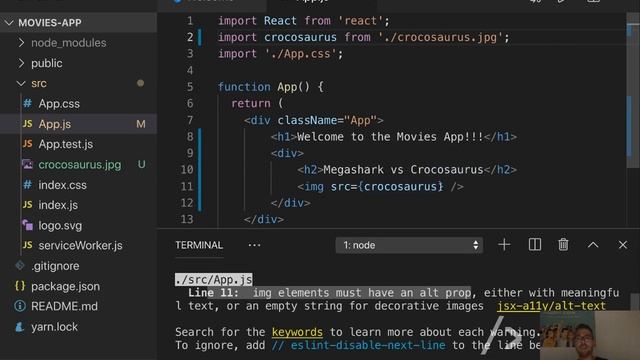The image size is (640, 360).
Task: Open App.js in the file tree
Action: (55, 124)
